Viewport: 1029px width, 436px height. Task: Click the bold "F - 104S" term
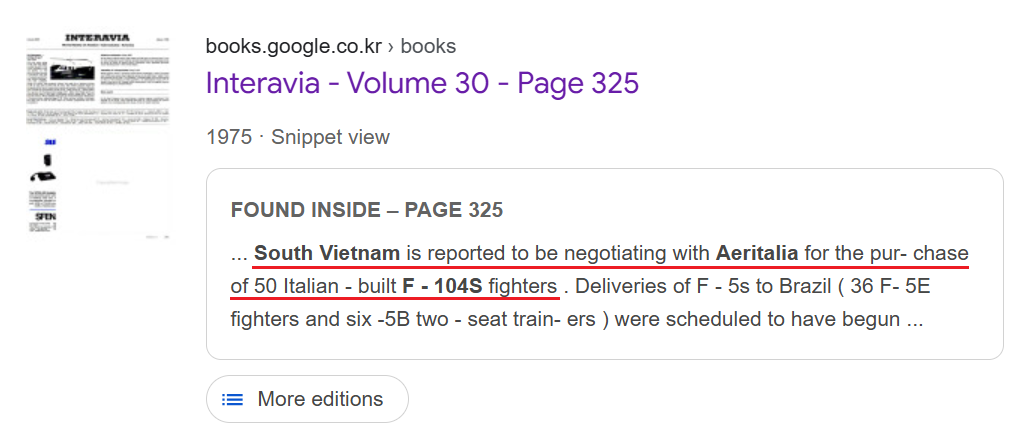click(x=442, y=287)
